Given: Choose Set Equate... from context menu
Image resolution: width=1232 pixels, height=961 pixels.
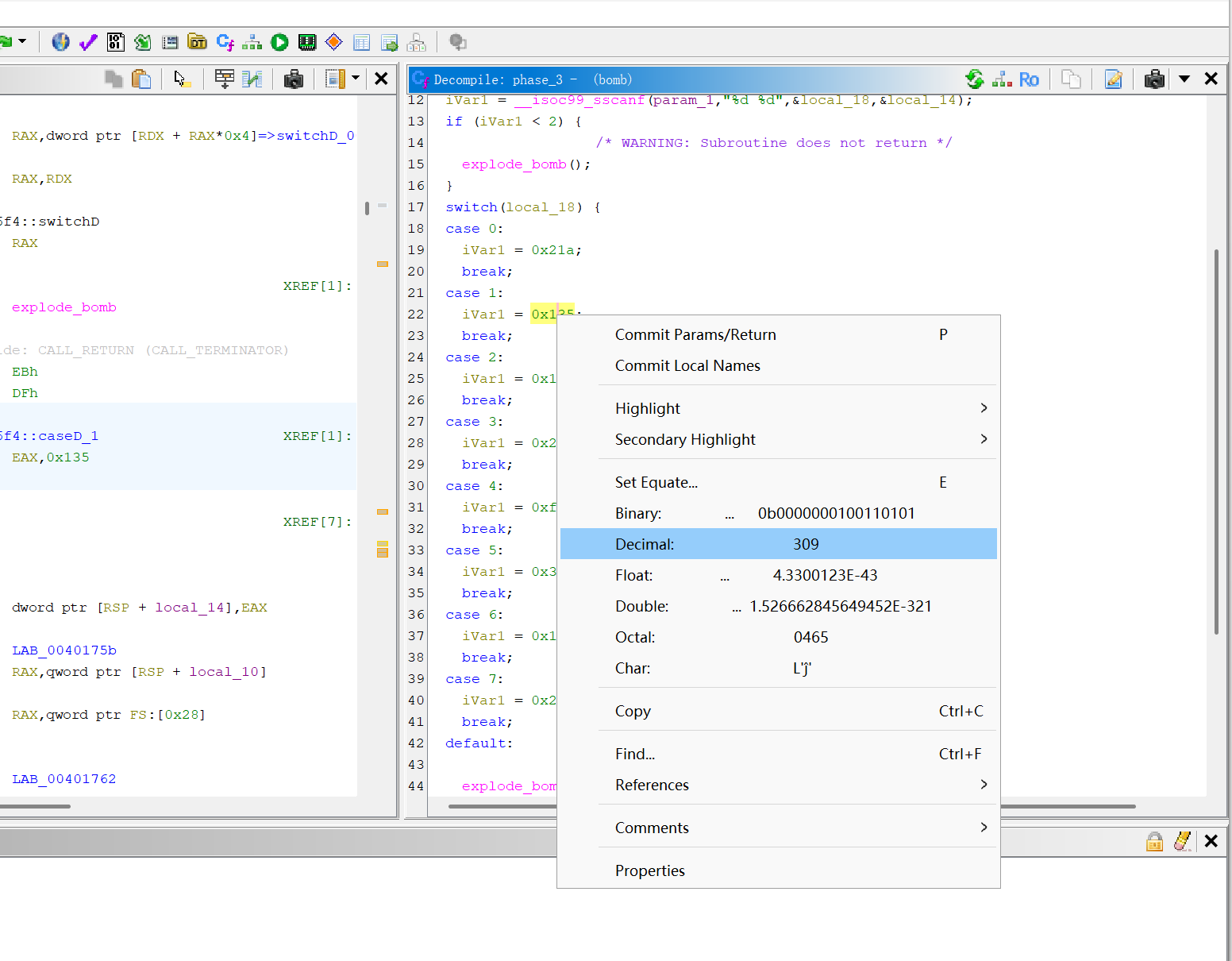Looking at the screenshot, I should click(779, 482).
